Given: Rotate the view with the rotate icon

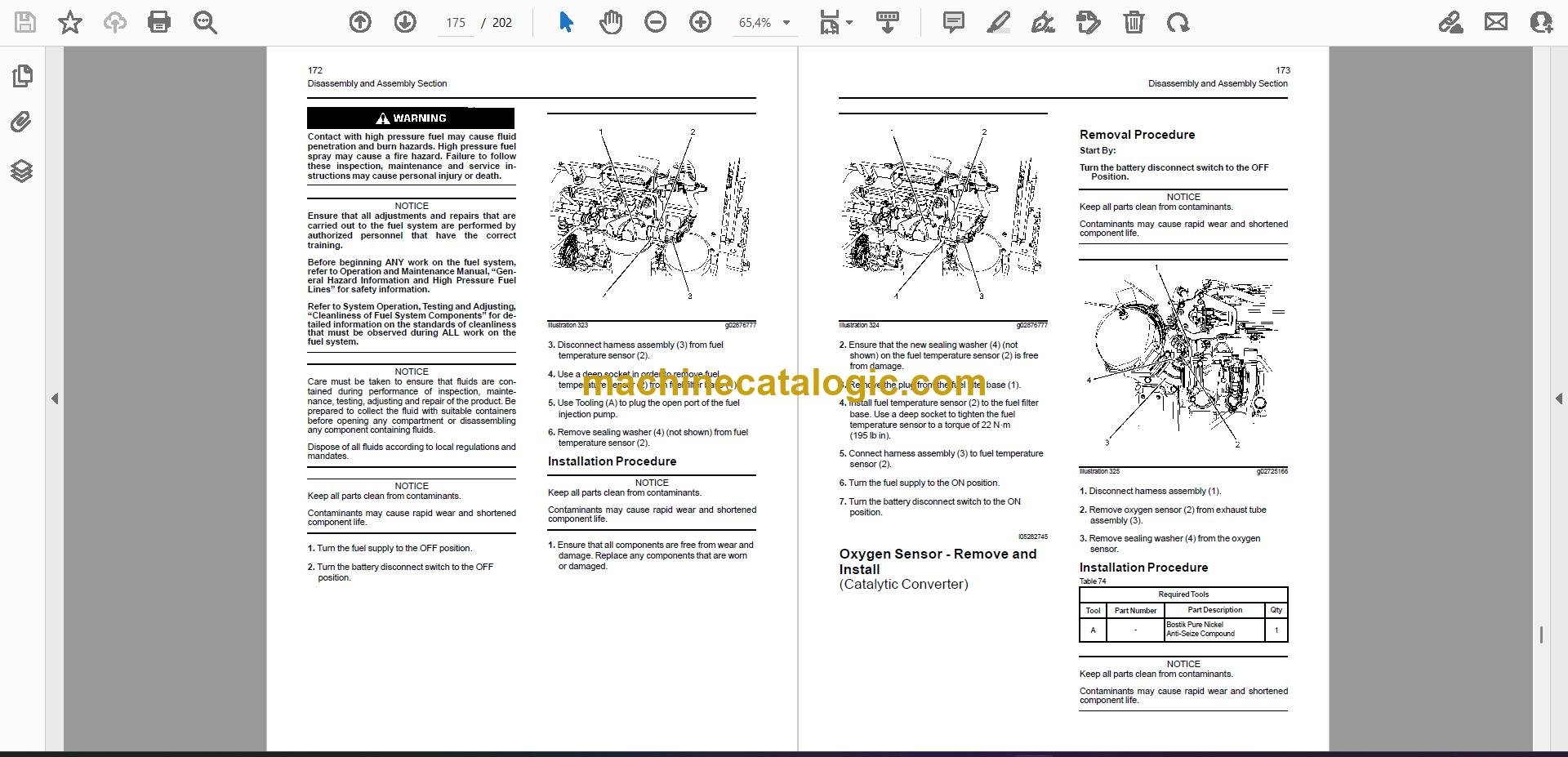Looking at the screenshot, I should pos(1178,22).
